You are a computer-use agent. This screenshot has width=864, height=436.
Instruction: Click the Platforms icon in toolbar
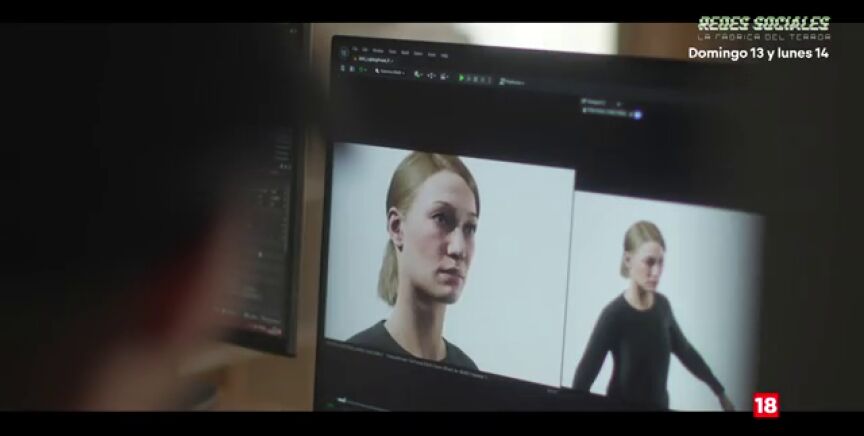click(x=502, y=80)
